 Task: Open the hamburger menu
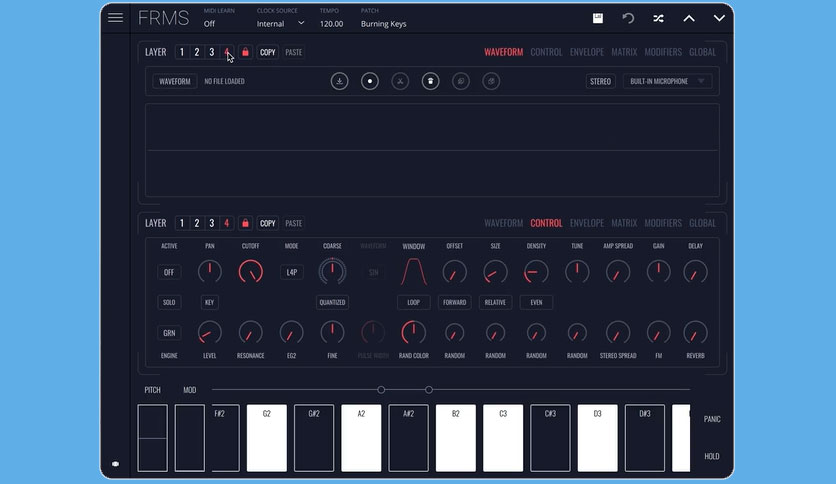coord(115,18)
